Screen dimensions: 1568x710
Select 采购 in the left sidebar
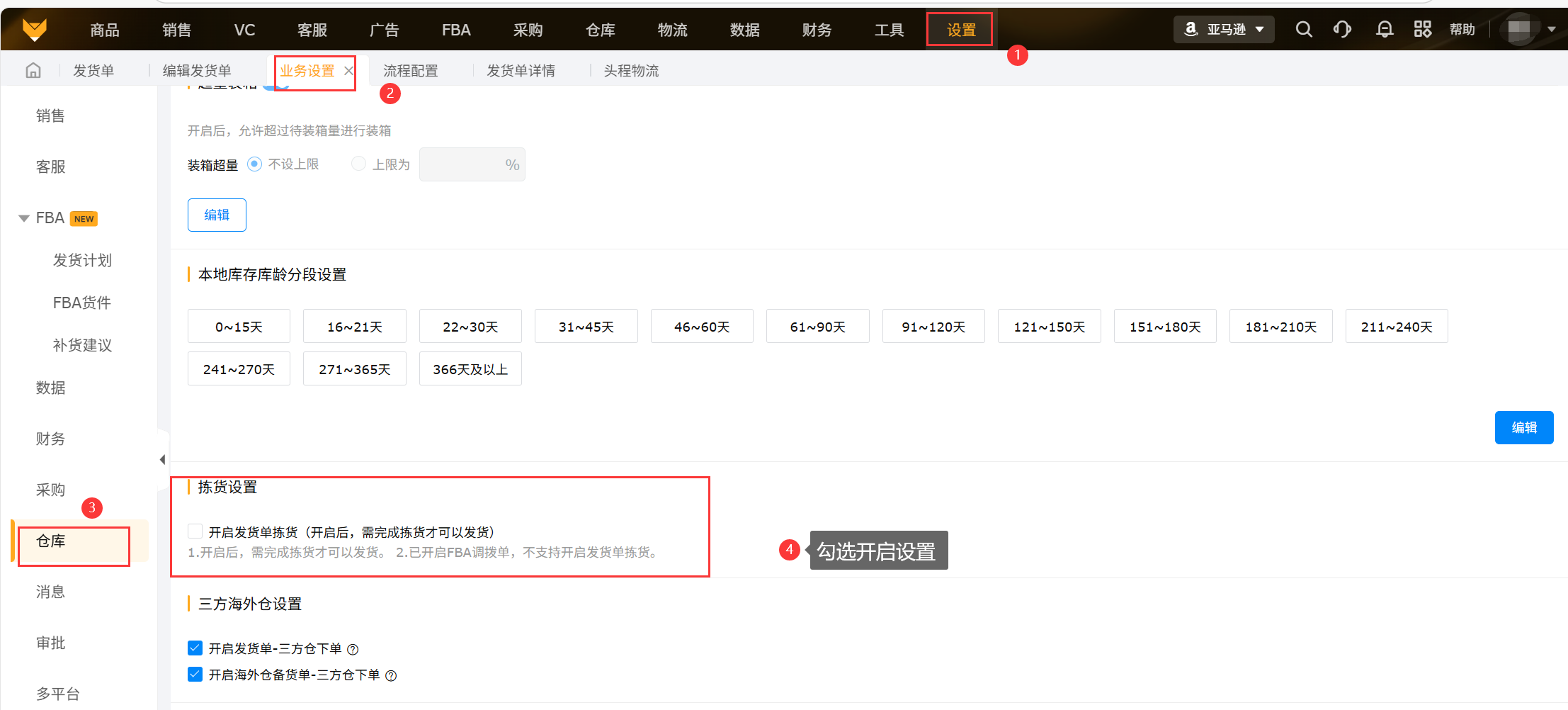50,490
